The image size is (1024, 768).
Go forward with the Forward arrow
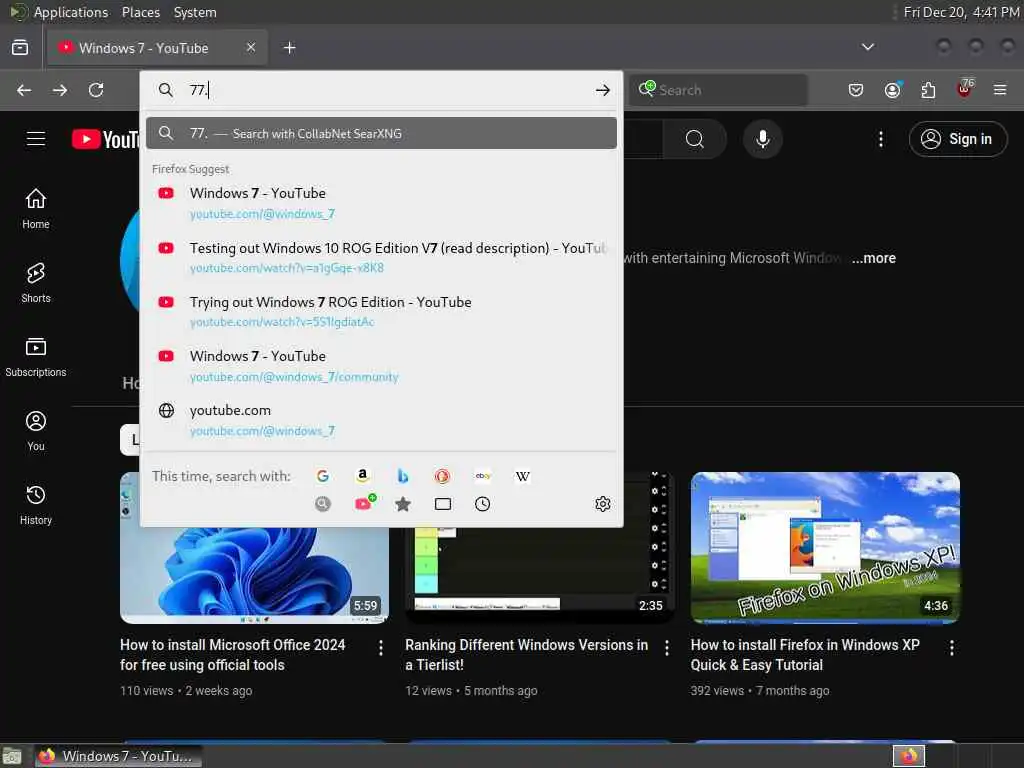[x=60, y=90]
